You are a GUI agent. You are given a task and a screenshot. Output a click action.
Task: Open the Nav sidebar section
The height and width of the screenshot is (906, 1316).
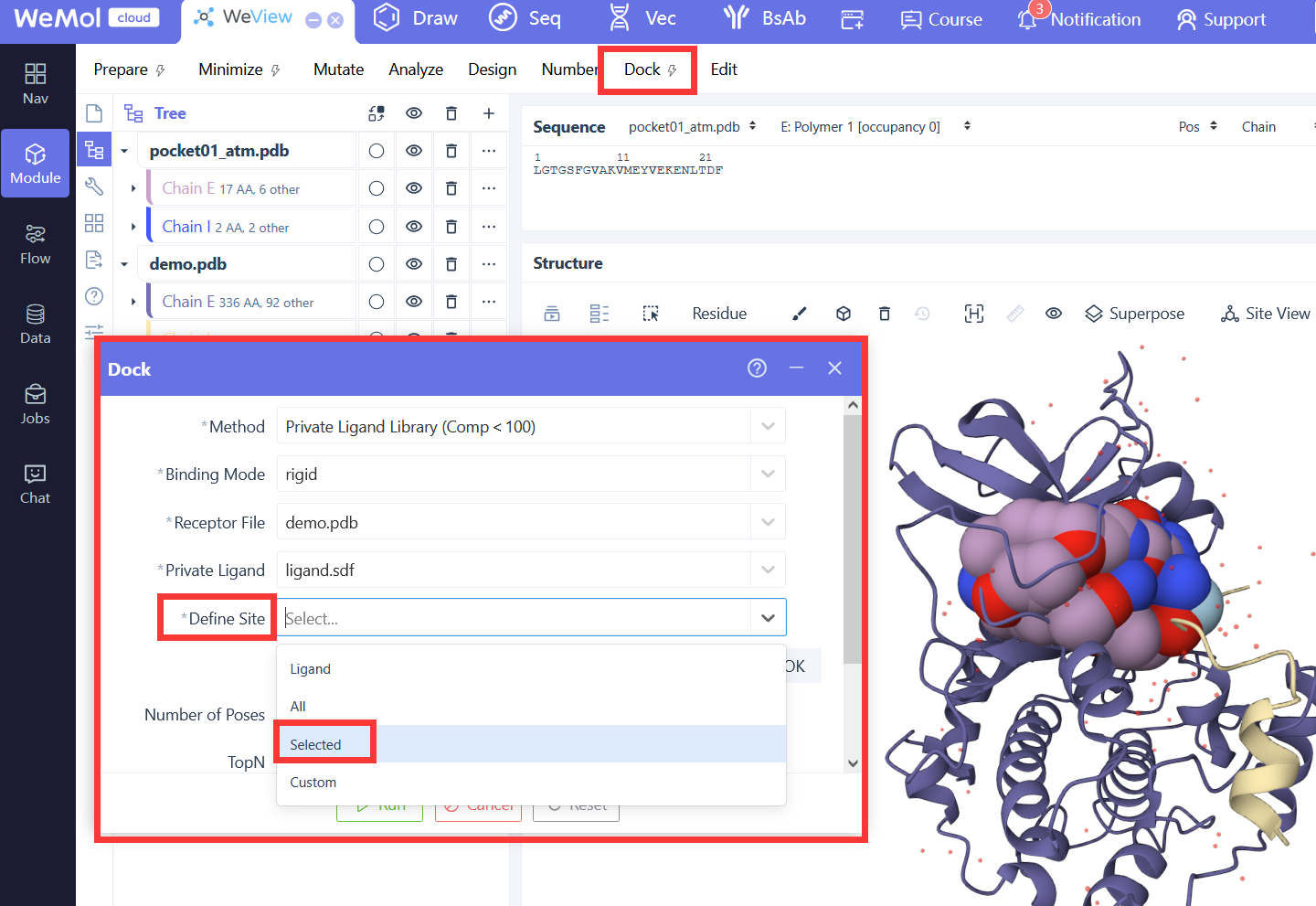point(36,84)
